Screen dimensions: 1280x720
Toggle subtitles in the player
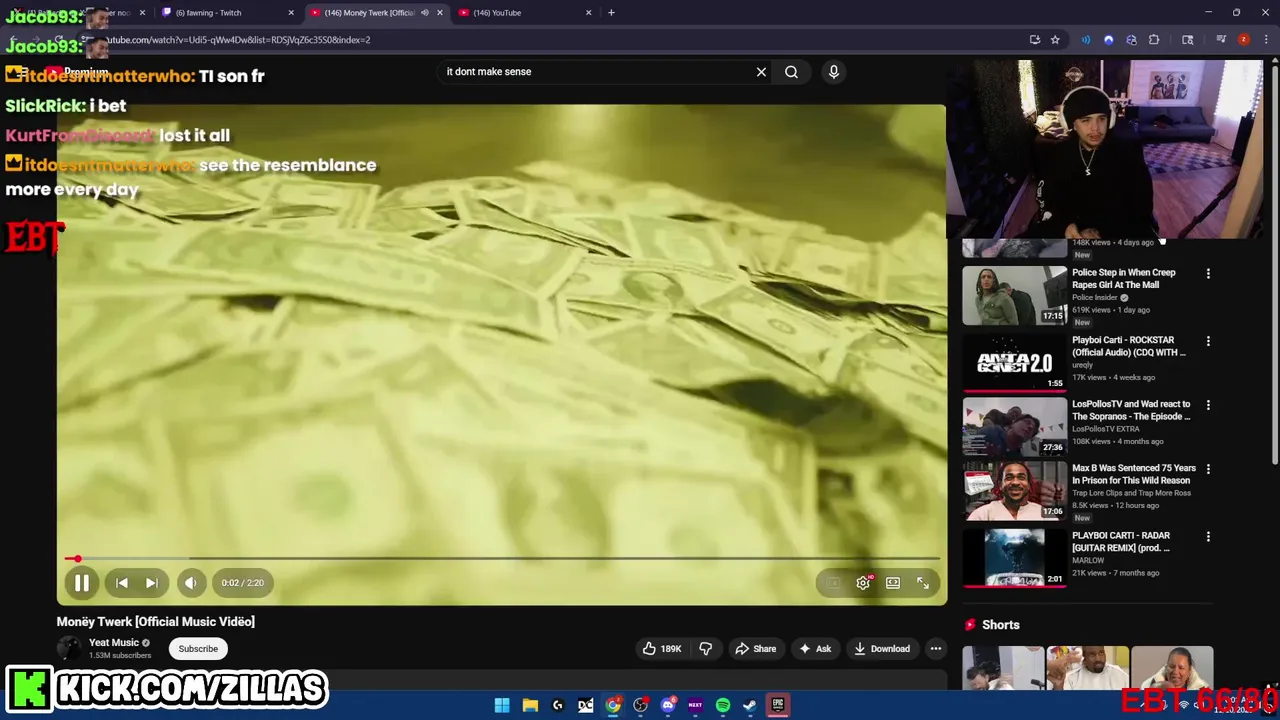coord(833,583)
